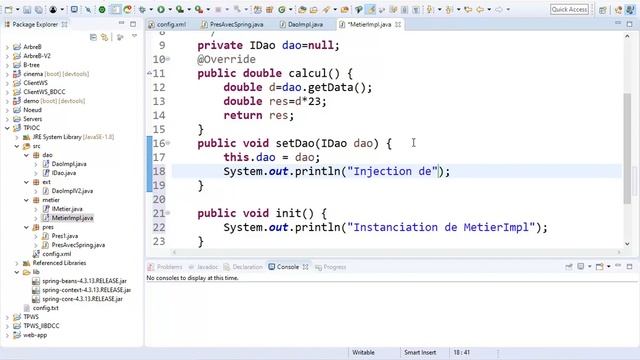
Task: Open the Declaration tab
Action: pyautogui.click(x=243, y=267)
